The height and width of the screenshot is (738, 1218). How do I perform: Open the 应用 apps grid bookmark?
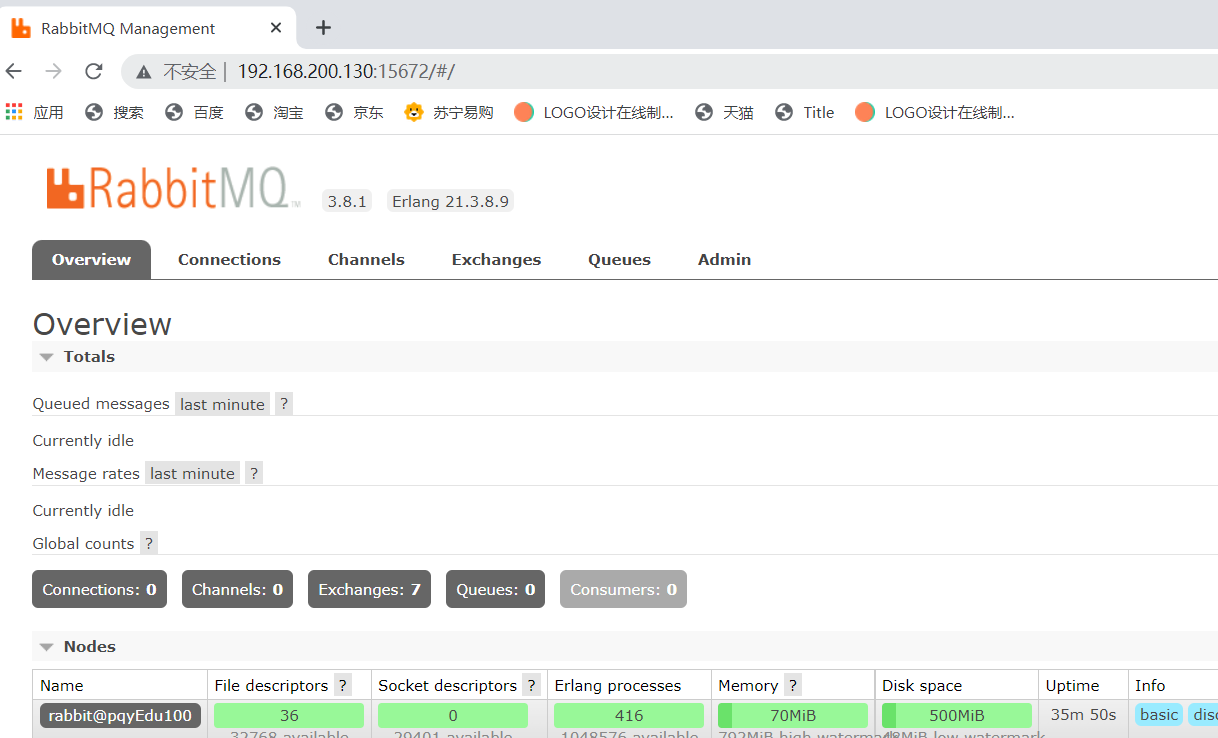pos(34,112)
